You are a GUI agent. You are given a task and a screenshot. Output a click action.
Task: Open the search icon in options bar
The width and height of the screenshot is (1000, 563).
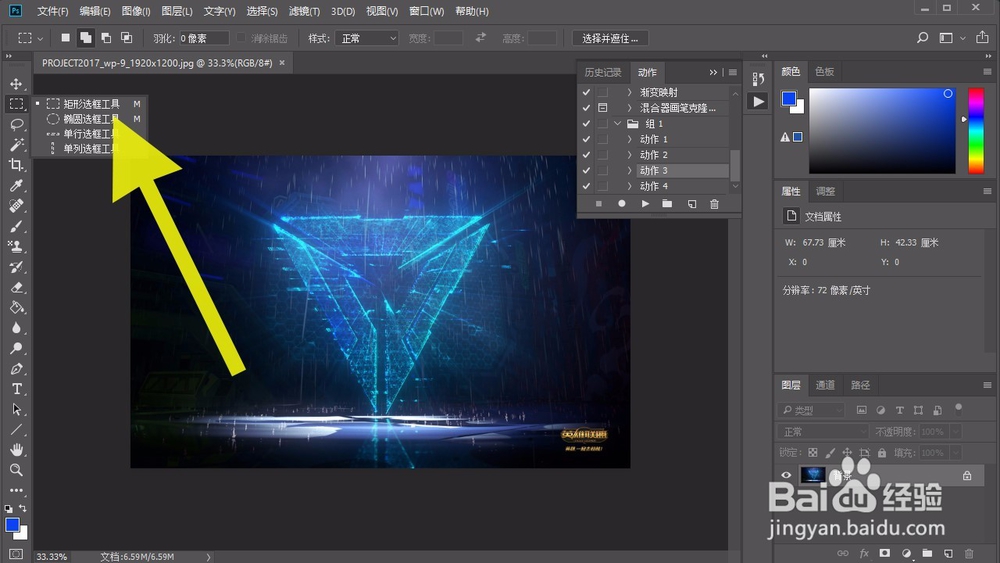click(x=922, y=38)
